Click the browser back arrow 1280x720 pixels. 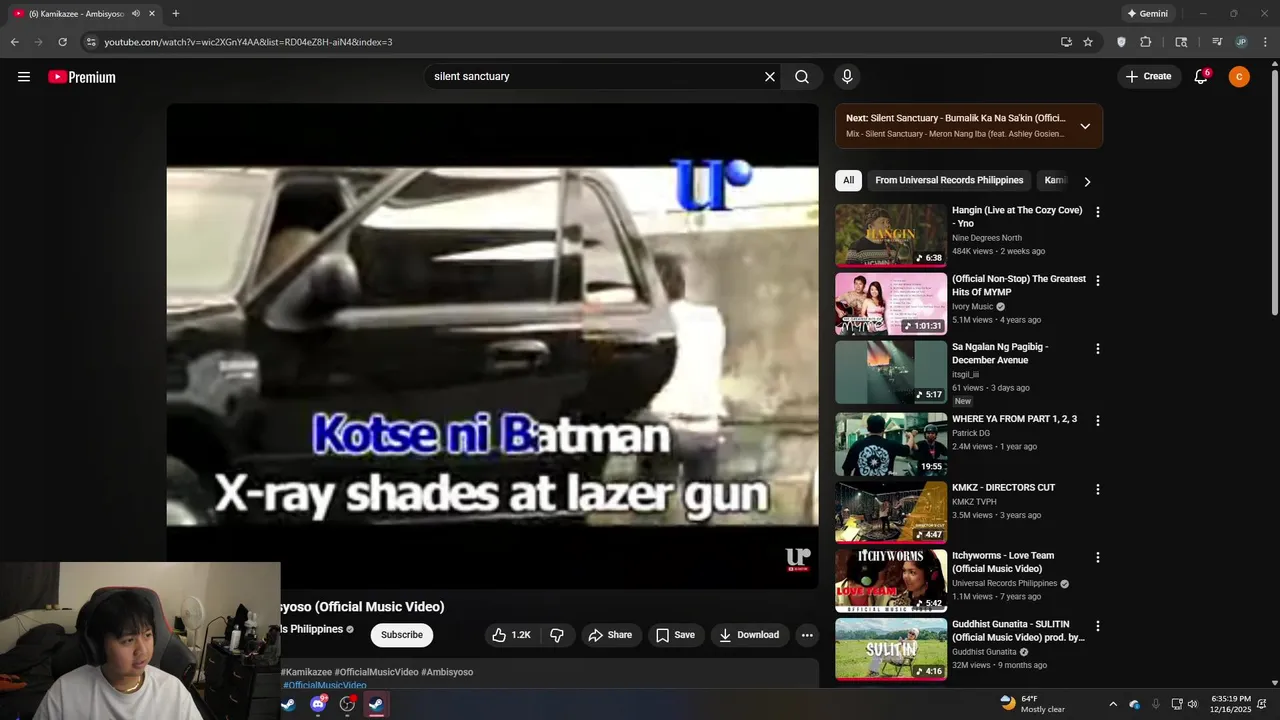[14, 42]
